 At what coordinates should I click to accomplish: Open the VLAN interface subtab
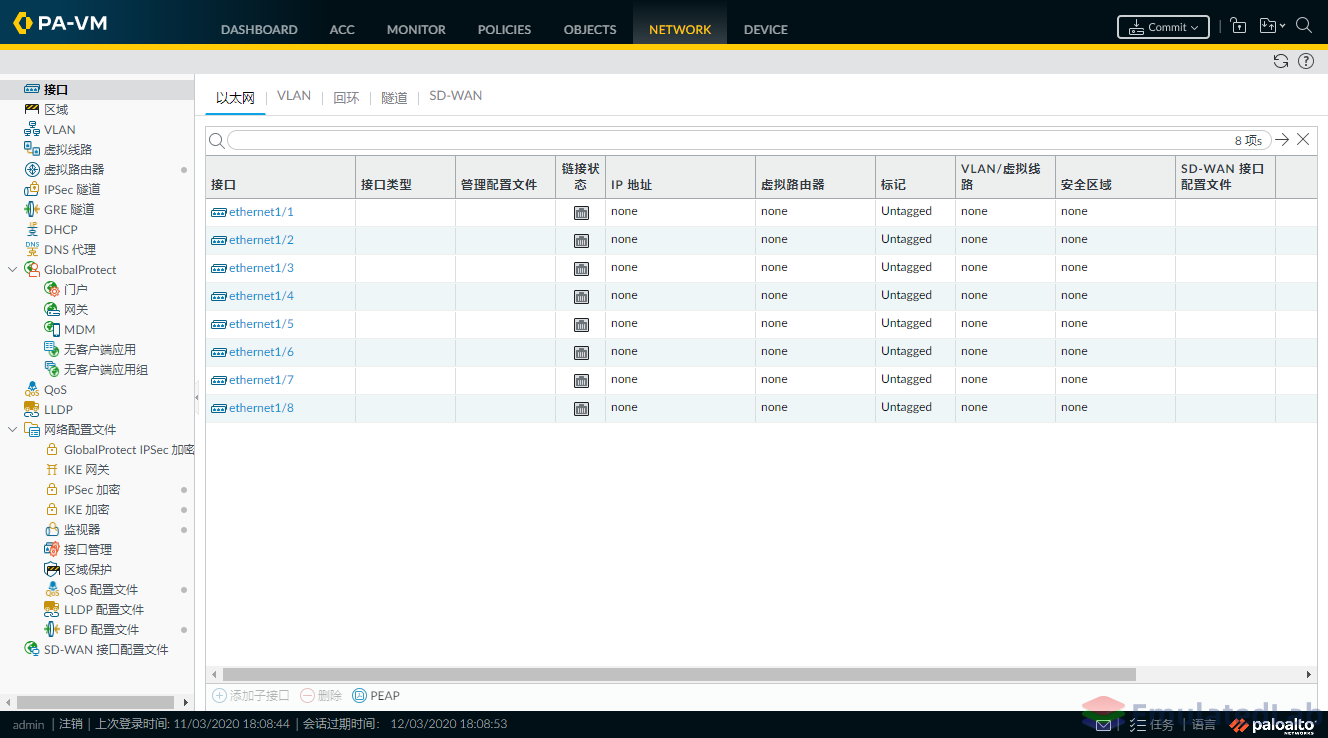pyautogui.click(x=294, y=96)
